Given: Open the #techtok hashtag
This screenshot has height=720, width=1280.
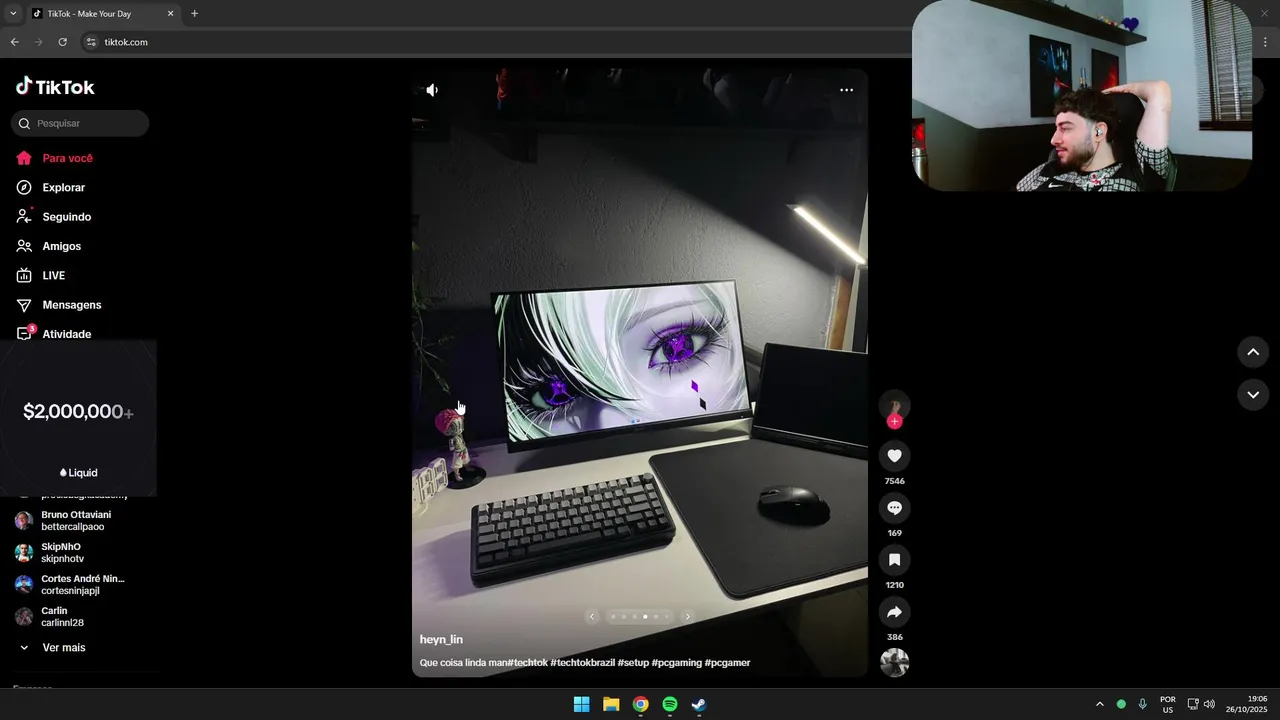Looking at the screenshot, I should (527, 663).
